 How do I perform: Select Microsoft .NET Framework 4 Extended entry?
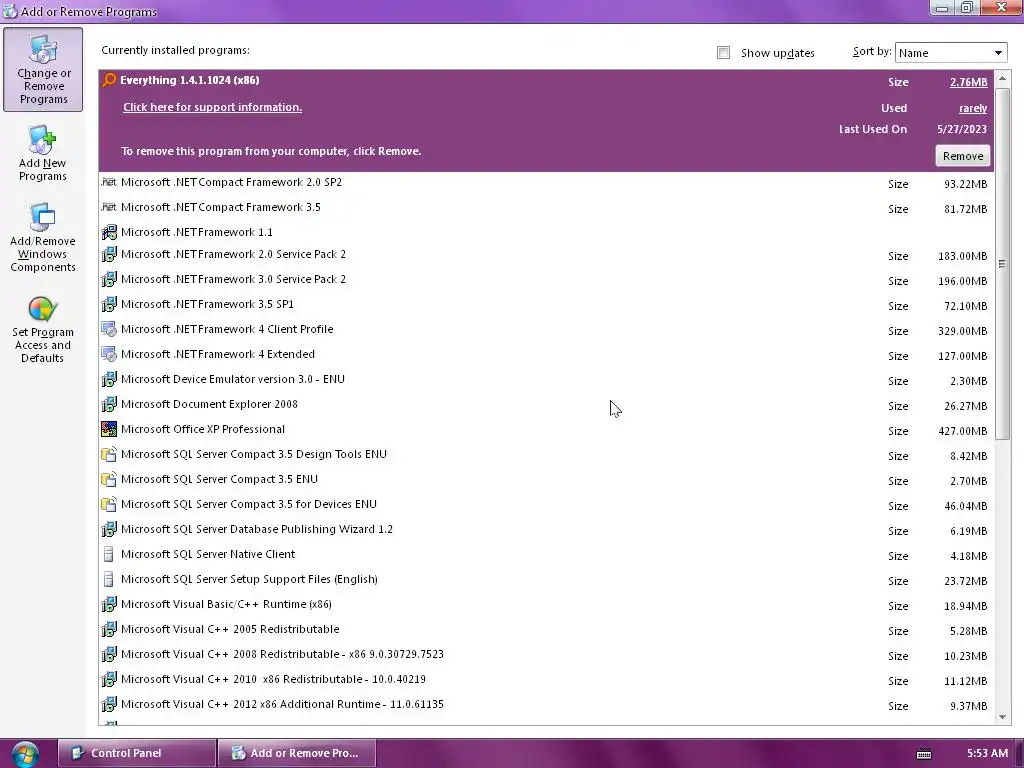(546, 355)
